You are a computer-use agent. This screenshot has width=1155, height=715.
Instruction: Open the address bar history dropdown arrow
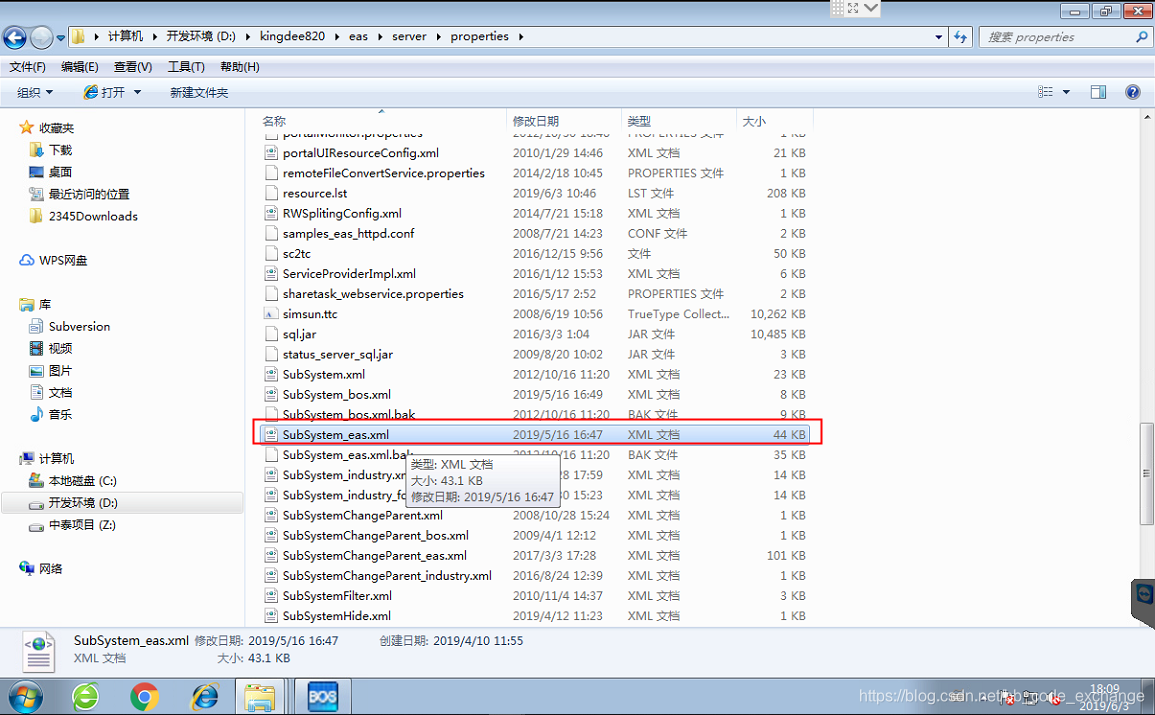pyautogui.click(x=938, y=37)
